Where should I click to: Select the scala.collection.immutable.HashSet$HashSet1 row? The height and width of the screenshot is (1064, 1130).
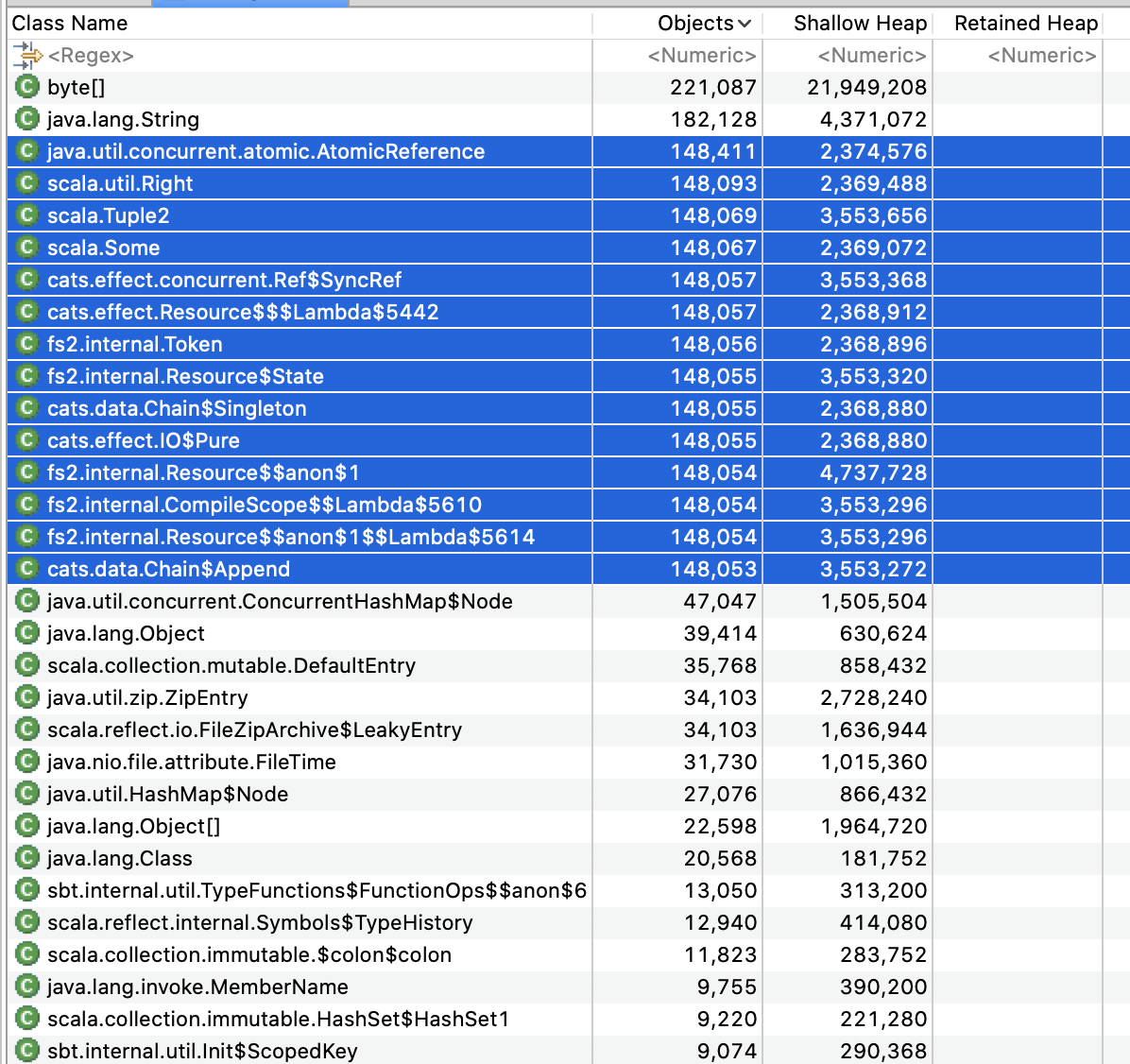pyautogui.click(x=569, y=1019)
